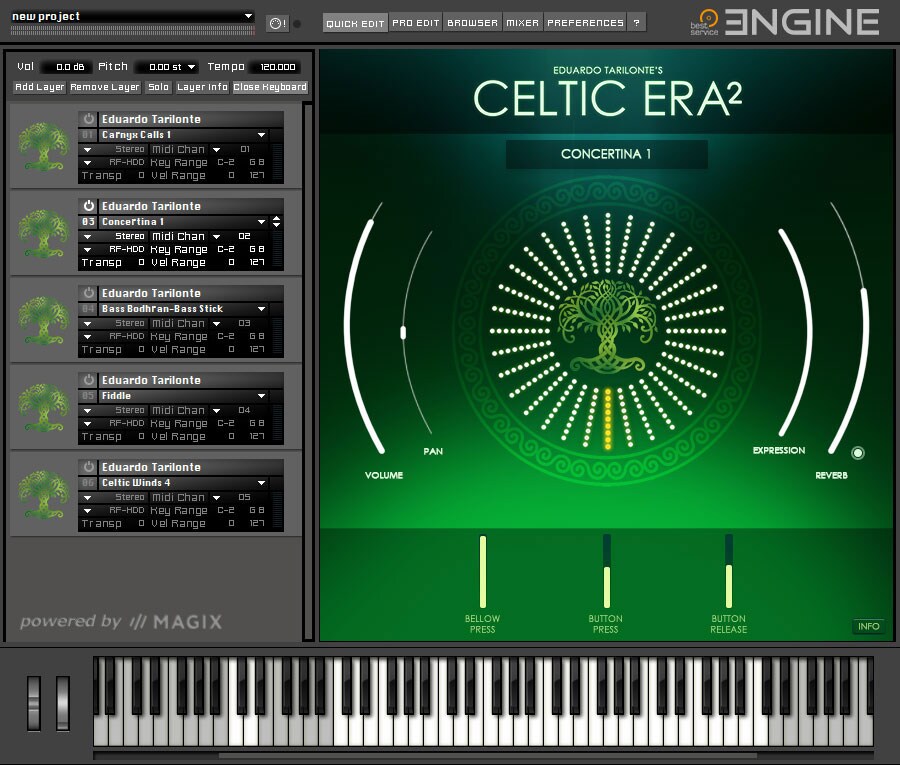Click the Best Service Engine logo
Image resolution: width=900 pixels, height=765 pixels.
coord(784,23)
